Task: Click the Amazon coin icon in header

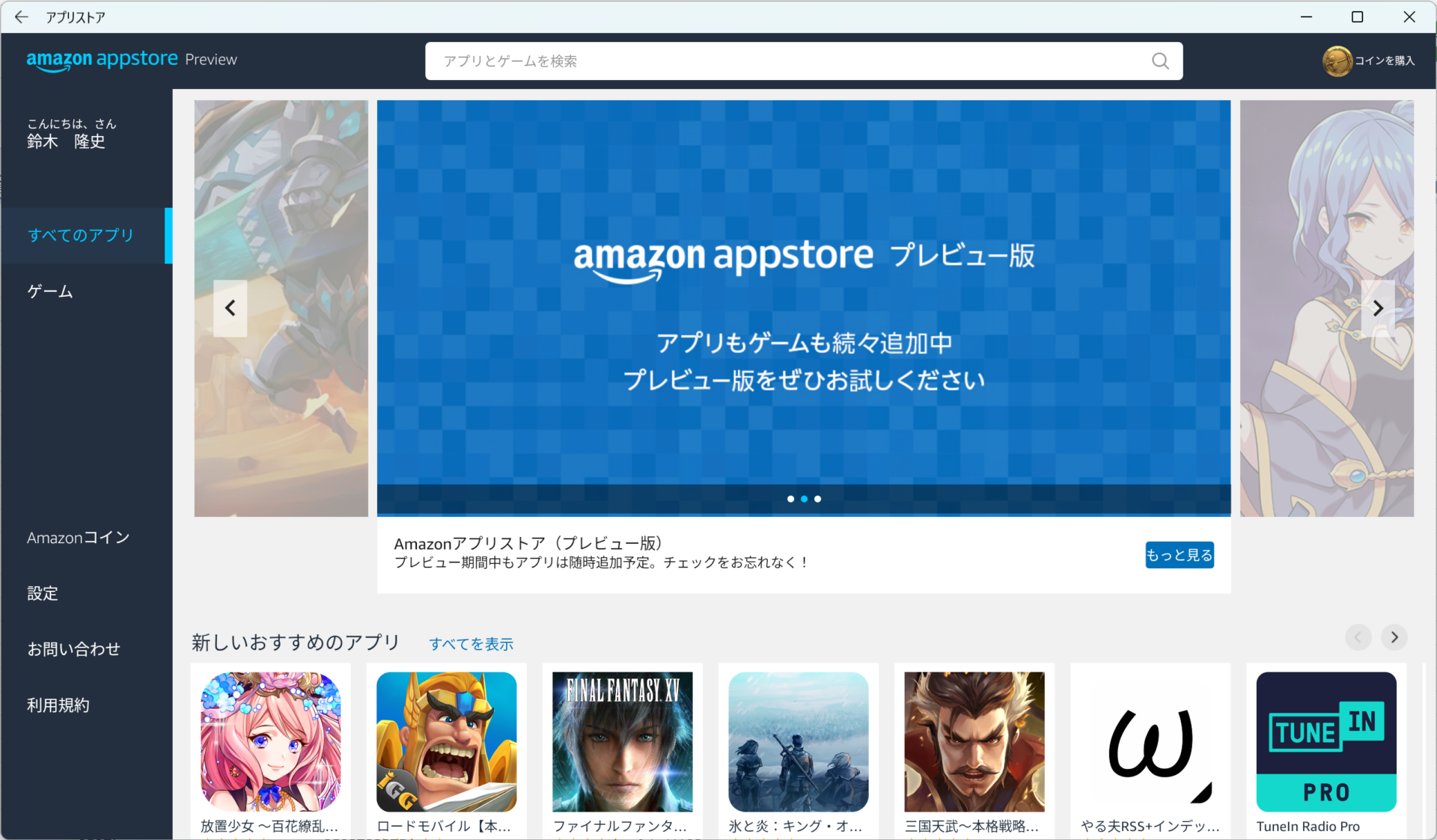Action: click(x=1337, y=61)
